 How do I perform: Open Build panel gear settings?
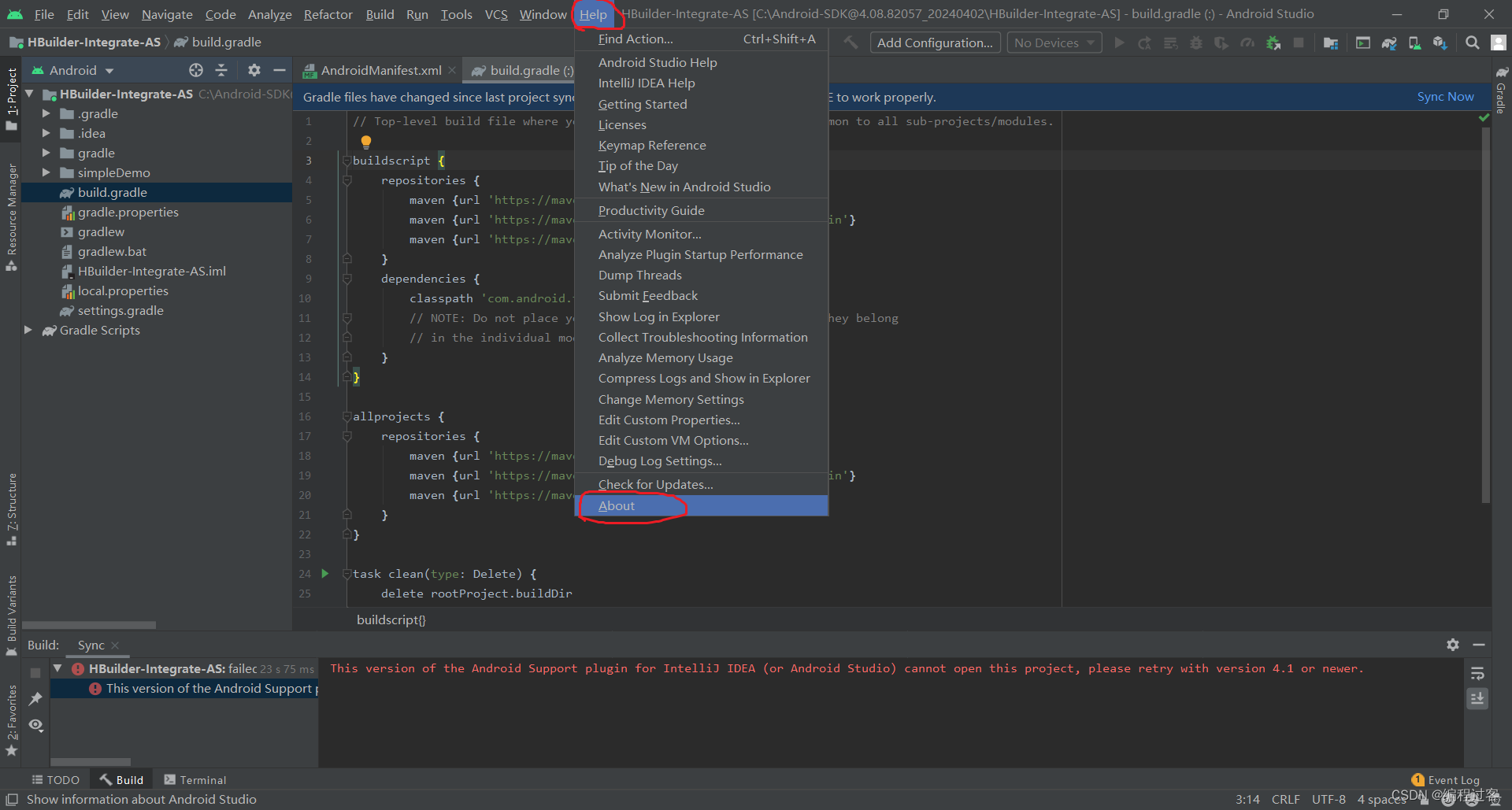pyautogui.click(x=1453, y=645)
